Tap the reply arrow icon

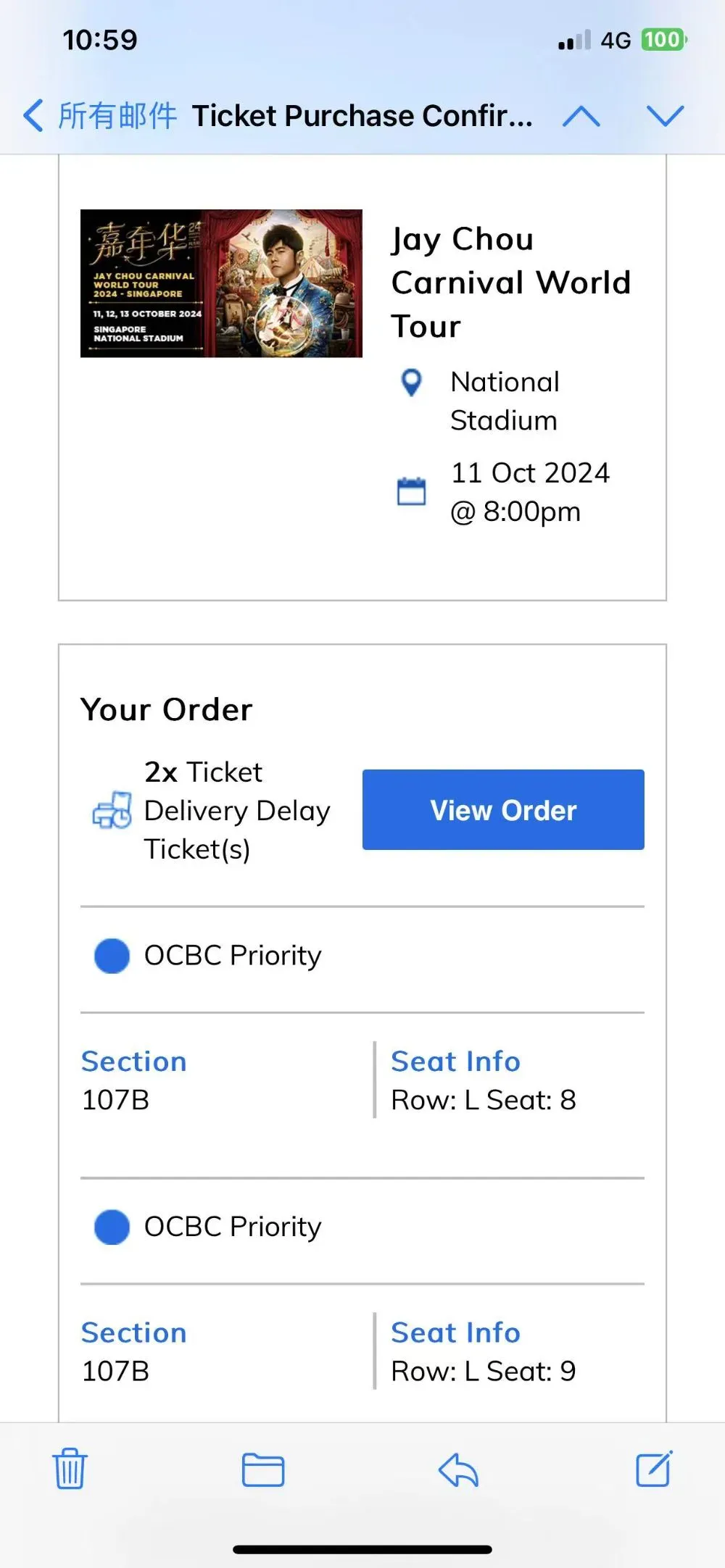tap(458, 1469)
